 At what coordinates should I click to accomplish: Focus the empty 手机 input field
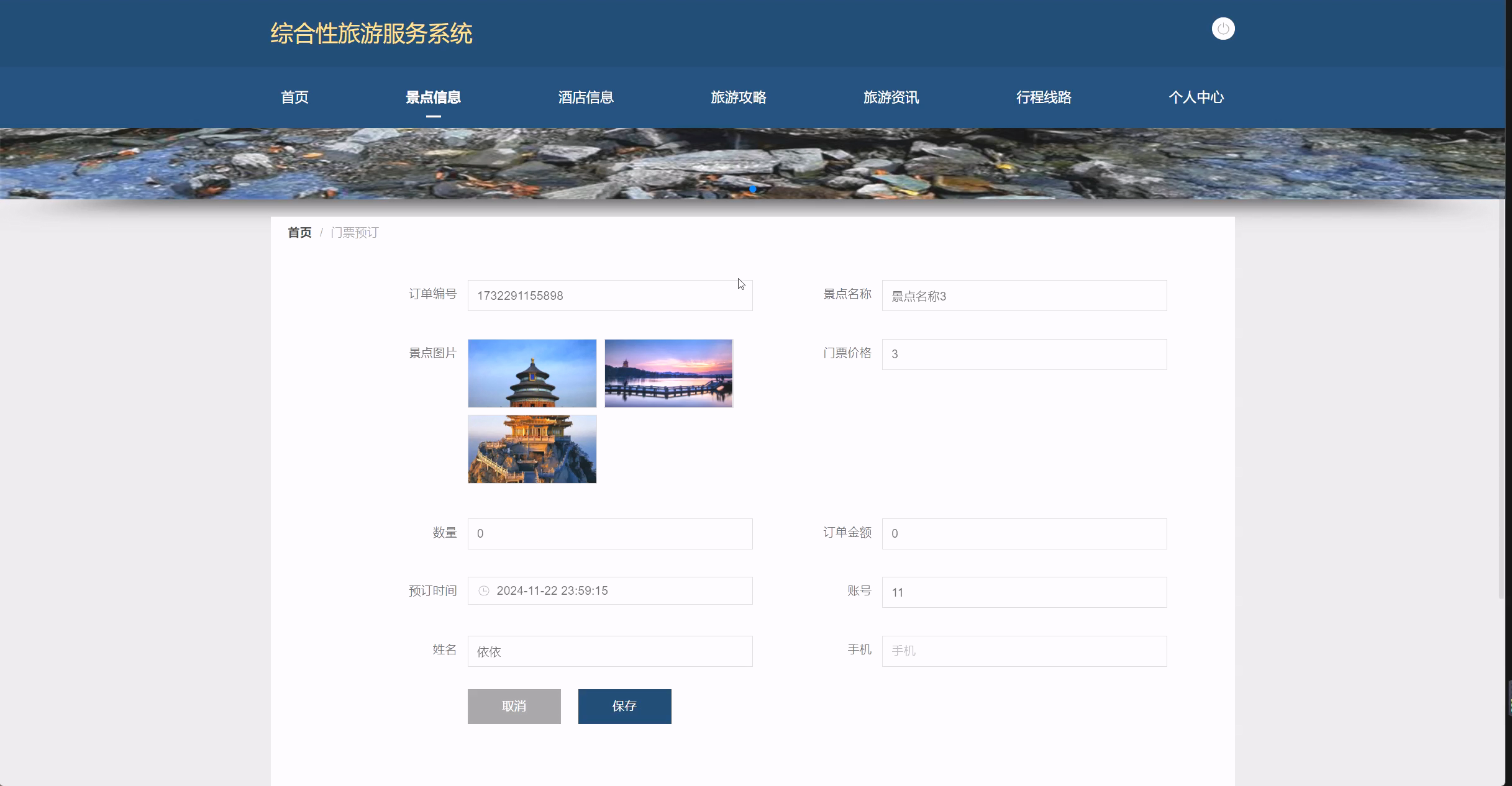coord(1024,651)
